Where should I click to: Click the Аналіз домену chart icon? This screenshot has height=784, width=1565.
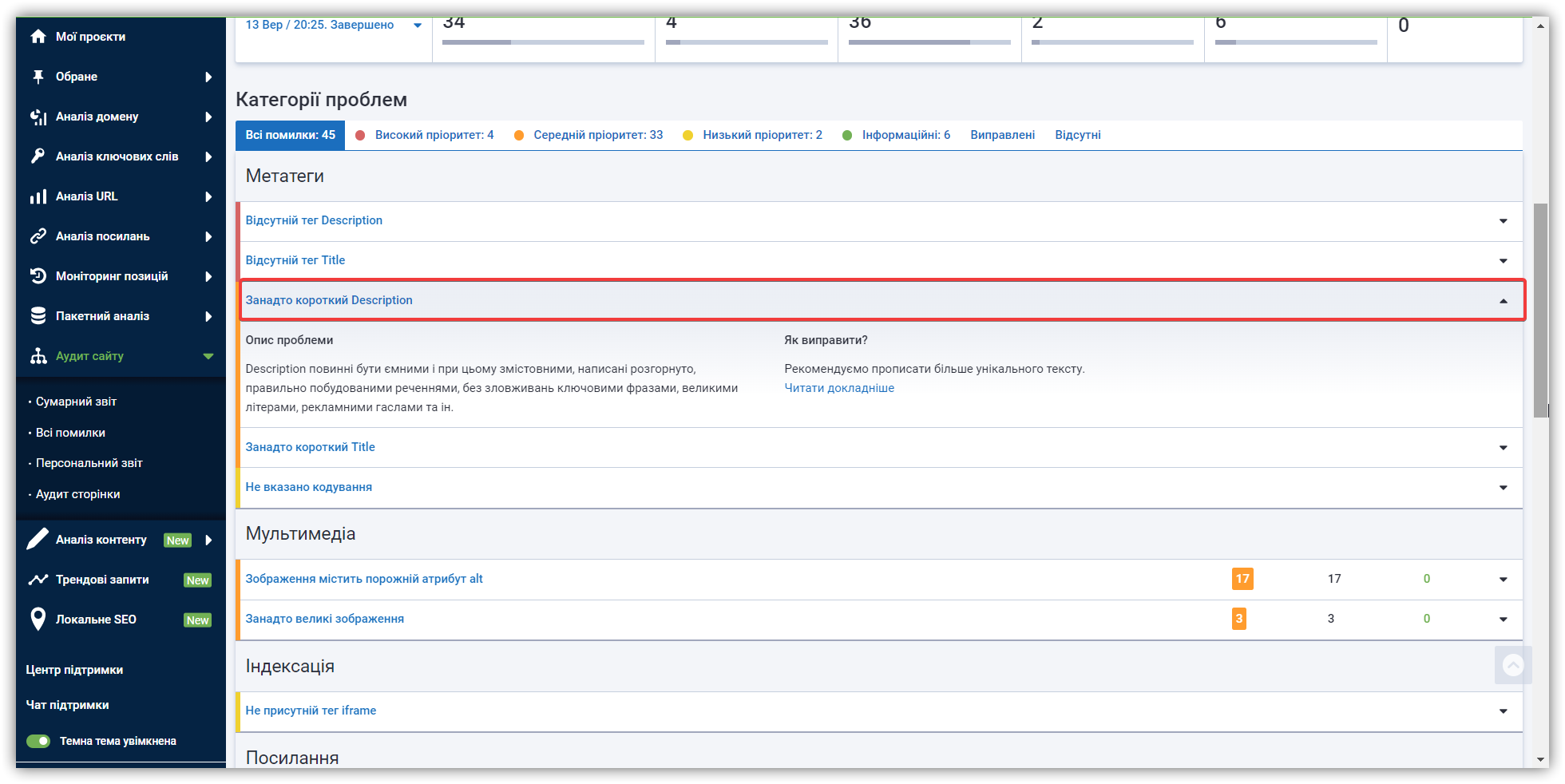coord(38,117)
